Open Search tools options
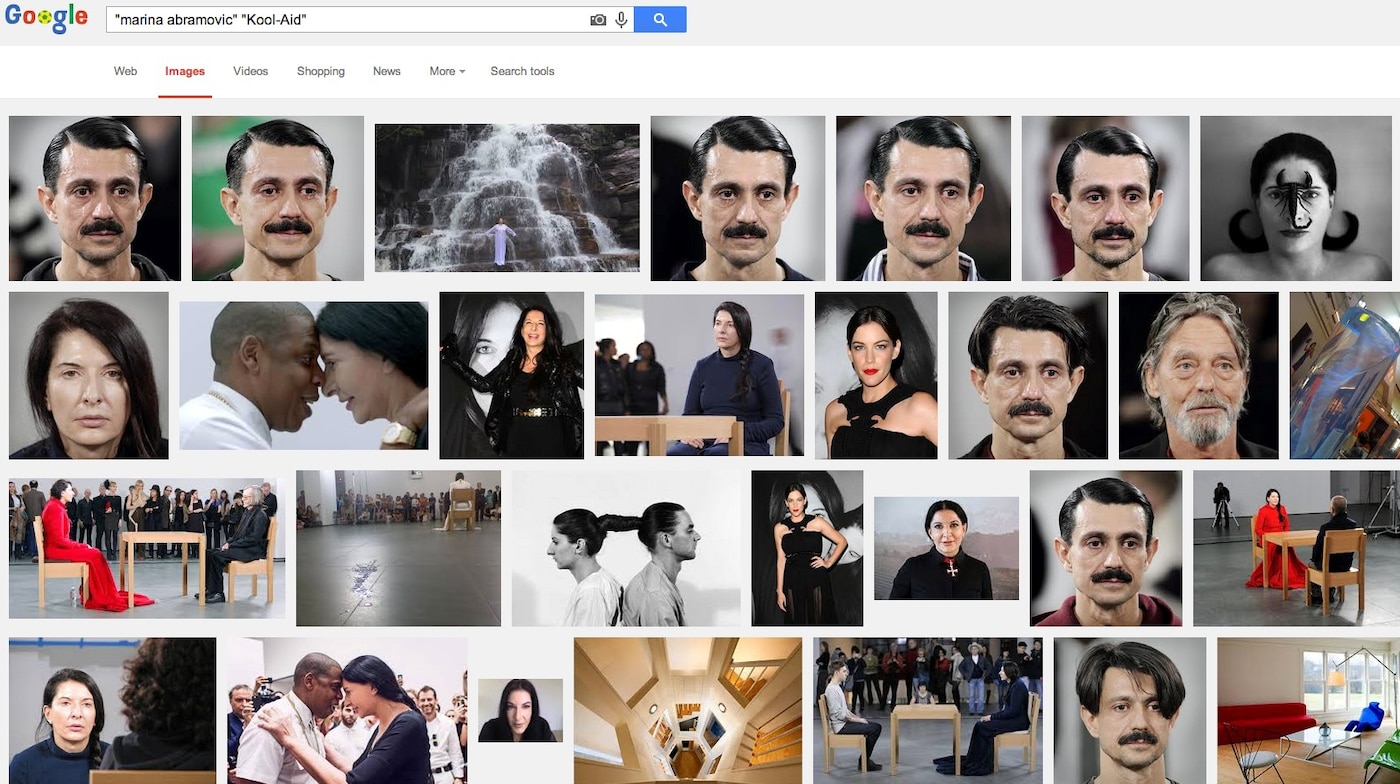Image resolution: width=1400 pixels, height=784 pixels. point(522,71)
